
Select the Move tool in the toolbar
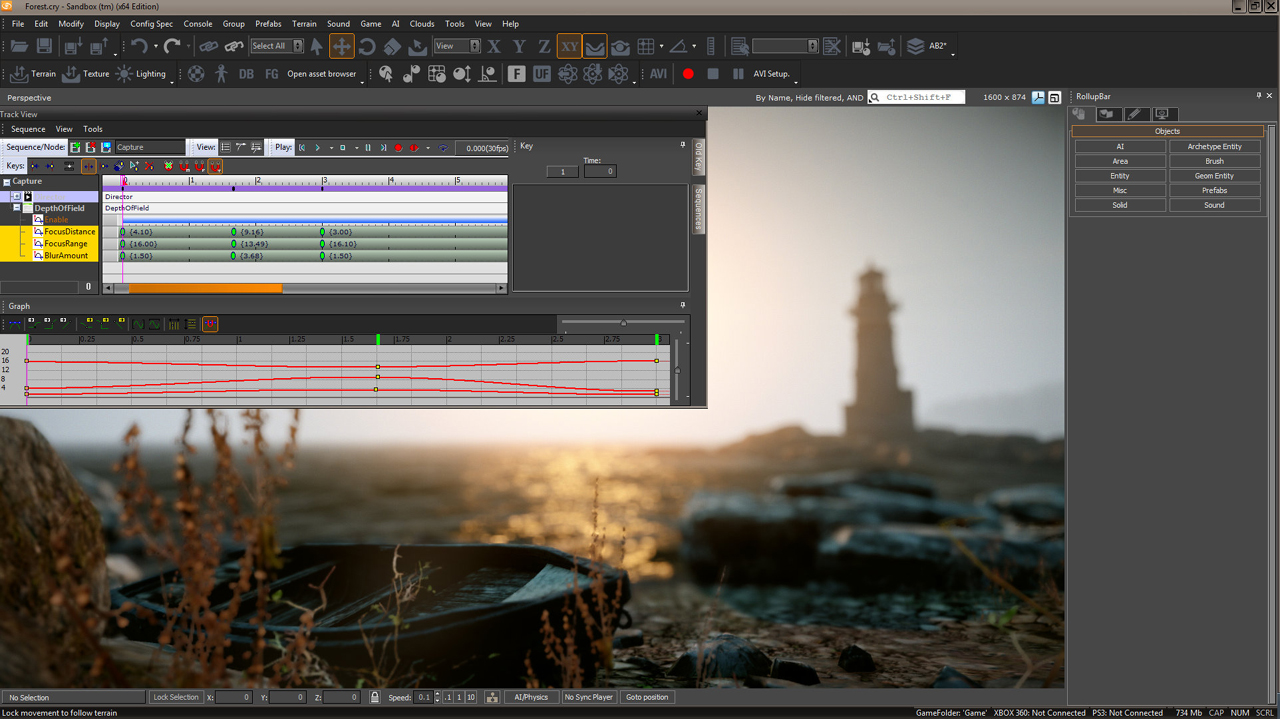pos(342,46)
